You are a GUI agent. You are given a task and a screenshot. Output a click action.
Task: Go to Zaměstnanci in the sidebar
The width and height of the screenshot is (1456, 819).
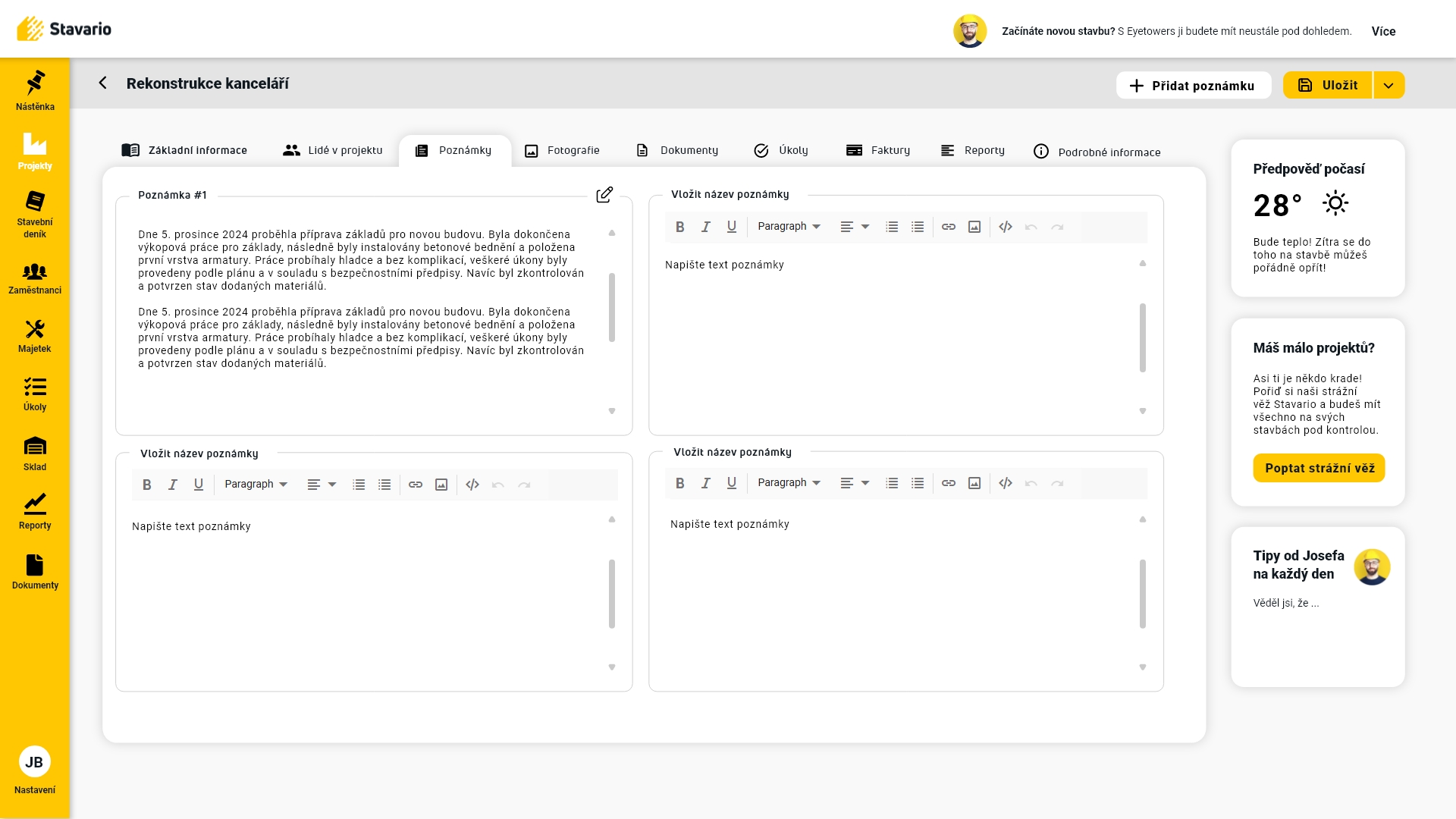[35, 278]
